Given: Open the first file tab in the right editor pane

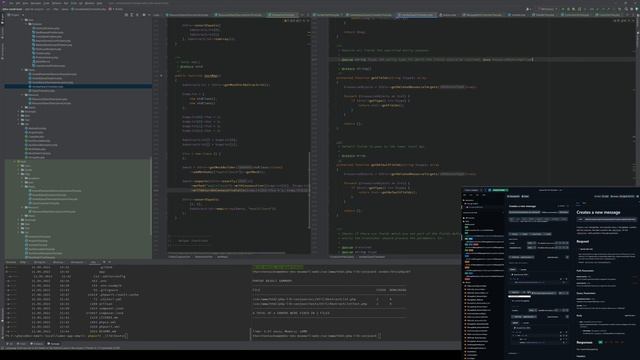Looking at the screenshot, I should click(x=328, y=15).
